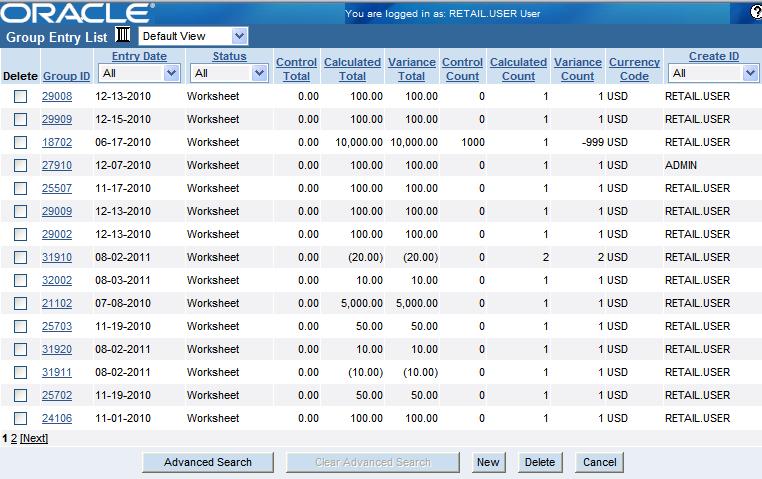Sort by Currency Code column header
The image size is (762, 479).
point(634,69)
